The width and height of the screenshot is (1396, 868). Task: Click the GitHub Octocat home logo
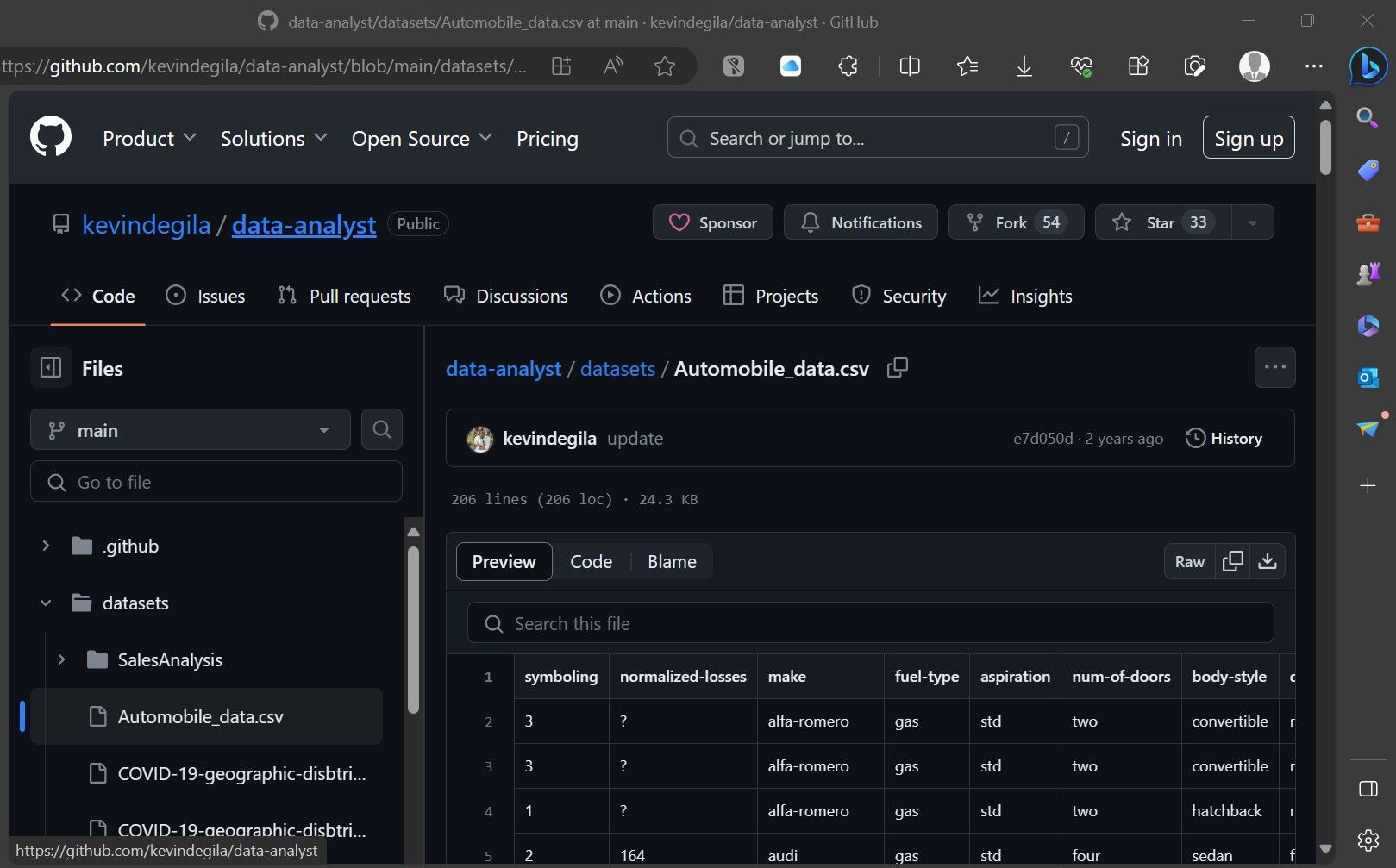[51, 137]
